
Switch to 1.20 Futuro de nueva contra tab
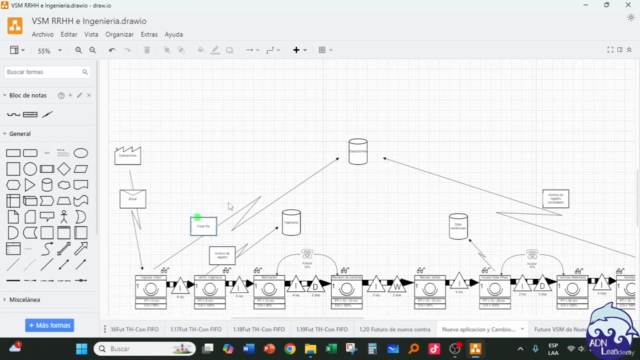tap(395, 329)
